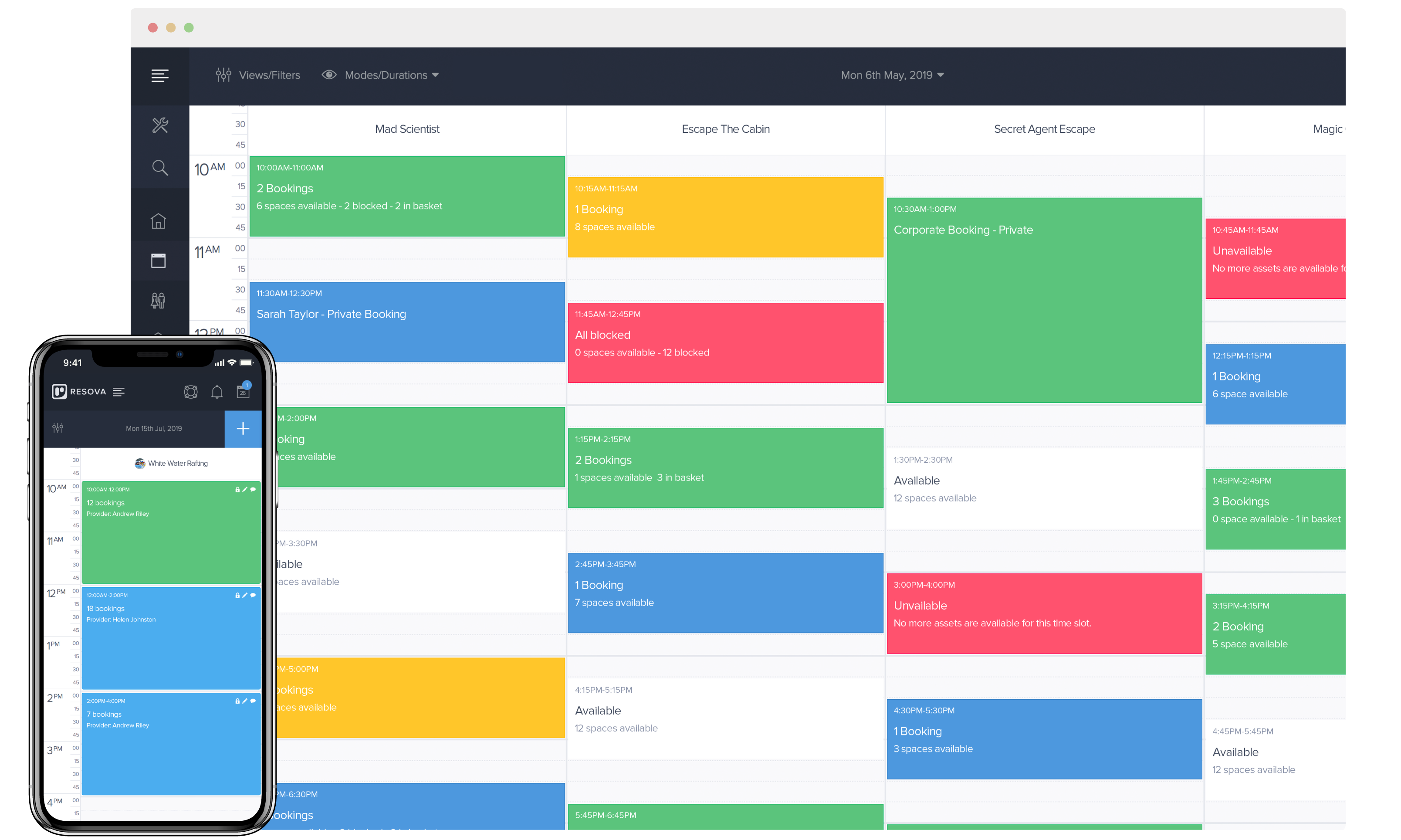Select the search magnifier in the left sidebar
Image resolution: width=1401 pixels, height=840 pixels.
160,168
